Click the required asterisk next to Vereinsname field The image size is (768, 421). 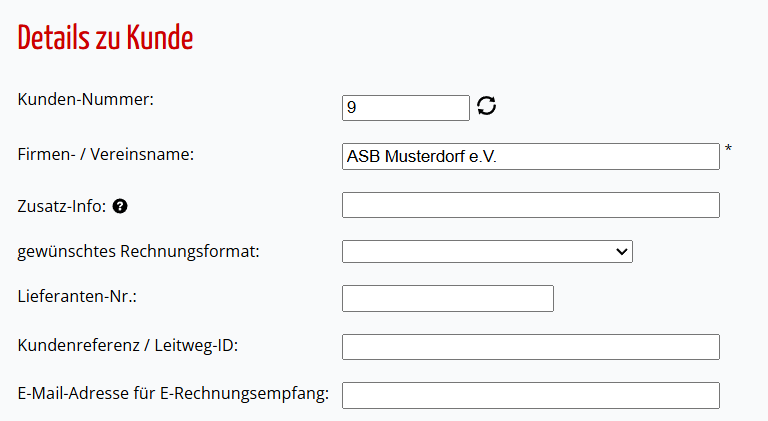[x=728, y=148]
